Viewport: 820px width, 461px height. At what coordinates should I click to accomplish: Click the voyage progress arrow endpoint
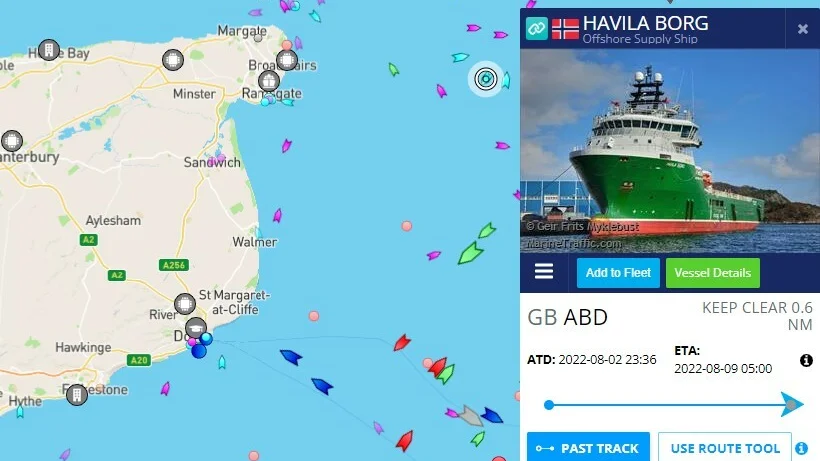pyautogui.click(x=792, y=405)
